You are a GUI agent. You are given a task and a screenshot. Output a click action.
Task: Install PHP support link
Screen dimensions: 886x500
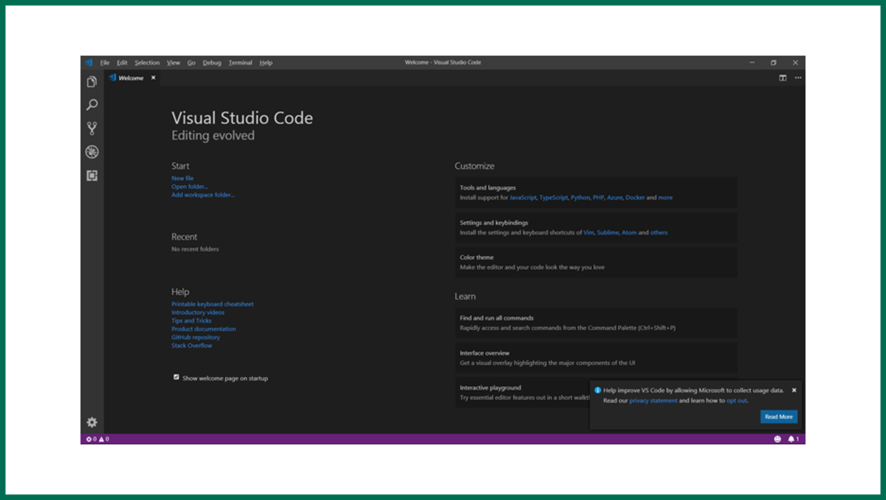point(598,198)
